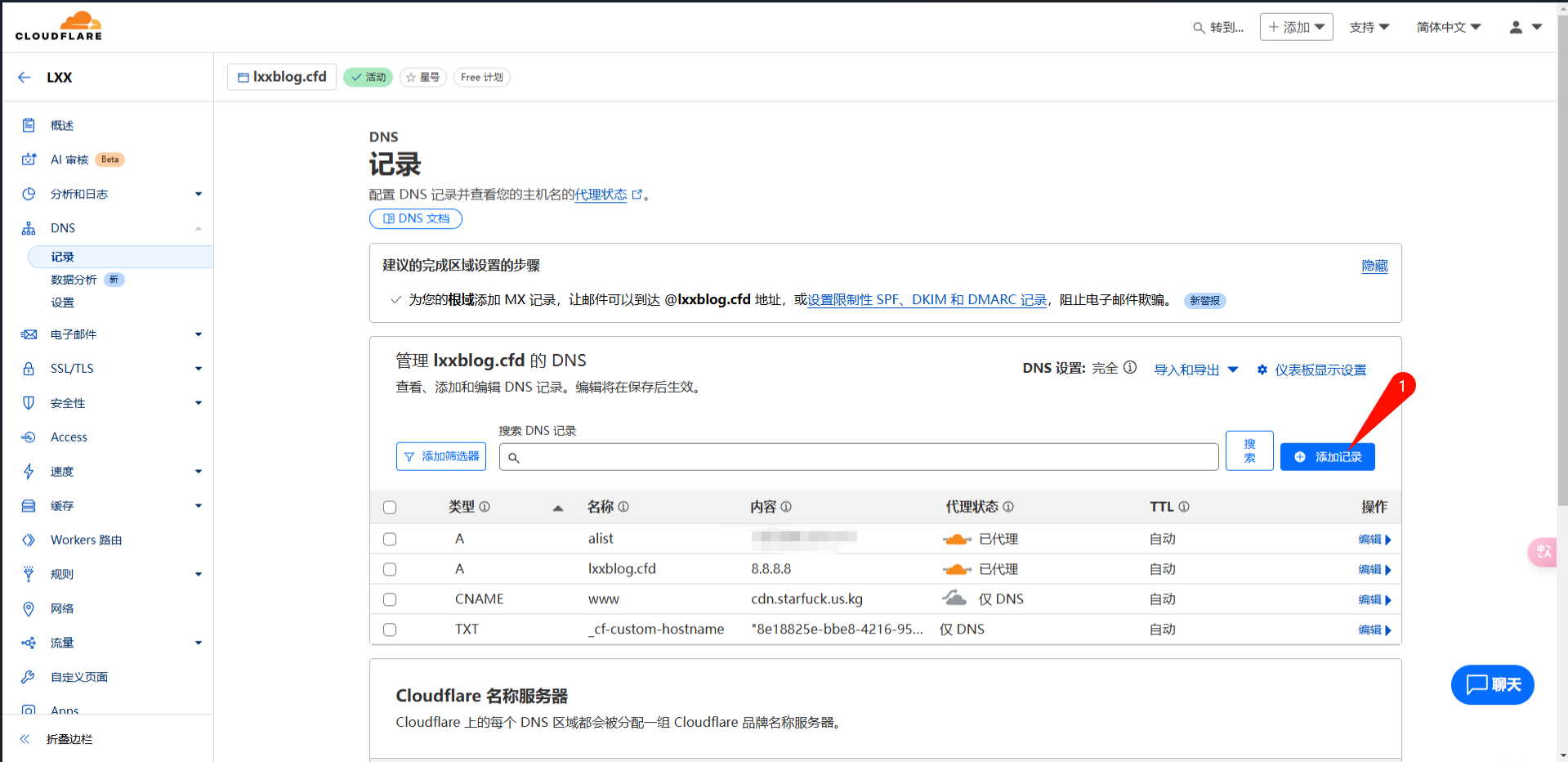
Task: Expand the 导入和导出 dropdown
Action: (x=1195, y=370)
